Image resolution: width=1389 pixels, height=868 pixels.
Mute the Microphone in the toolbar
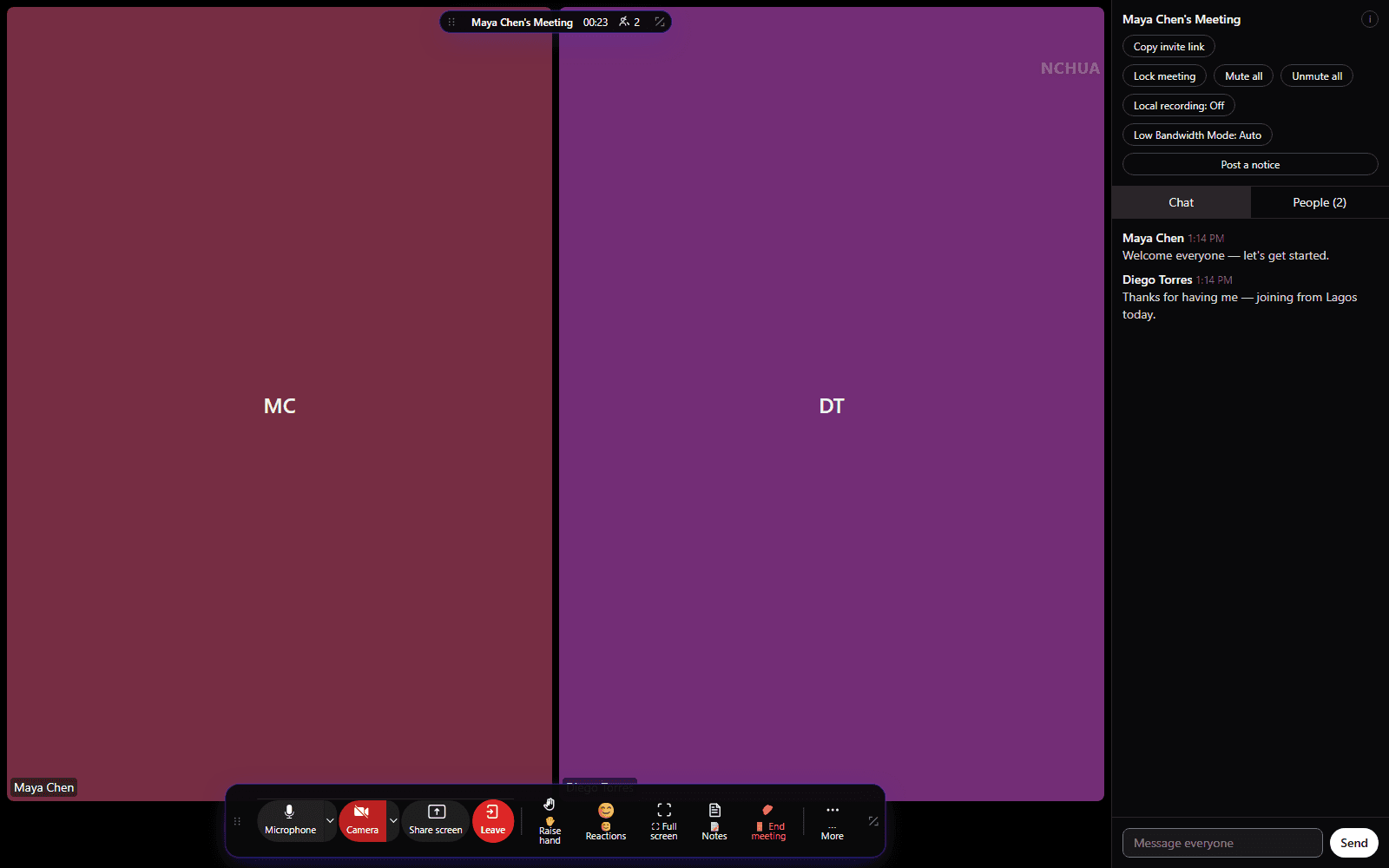pos(290,820)
